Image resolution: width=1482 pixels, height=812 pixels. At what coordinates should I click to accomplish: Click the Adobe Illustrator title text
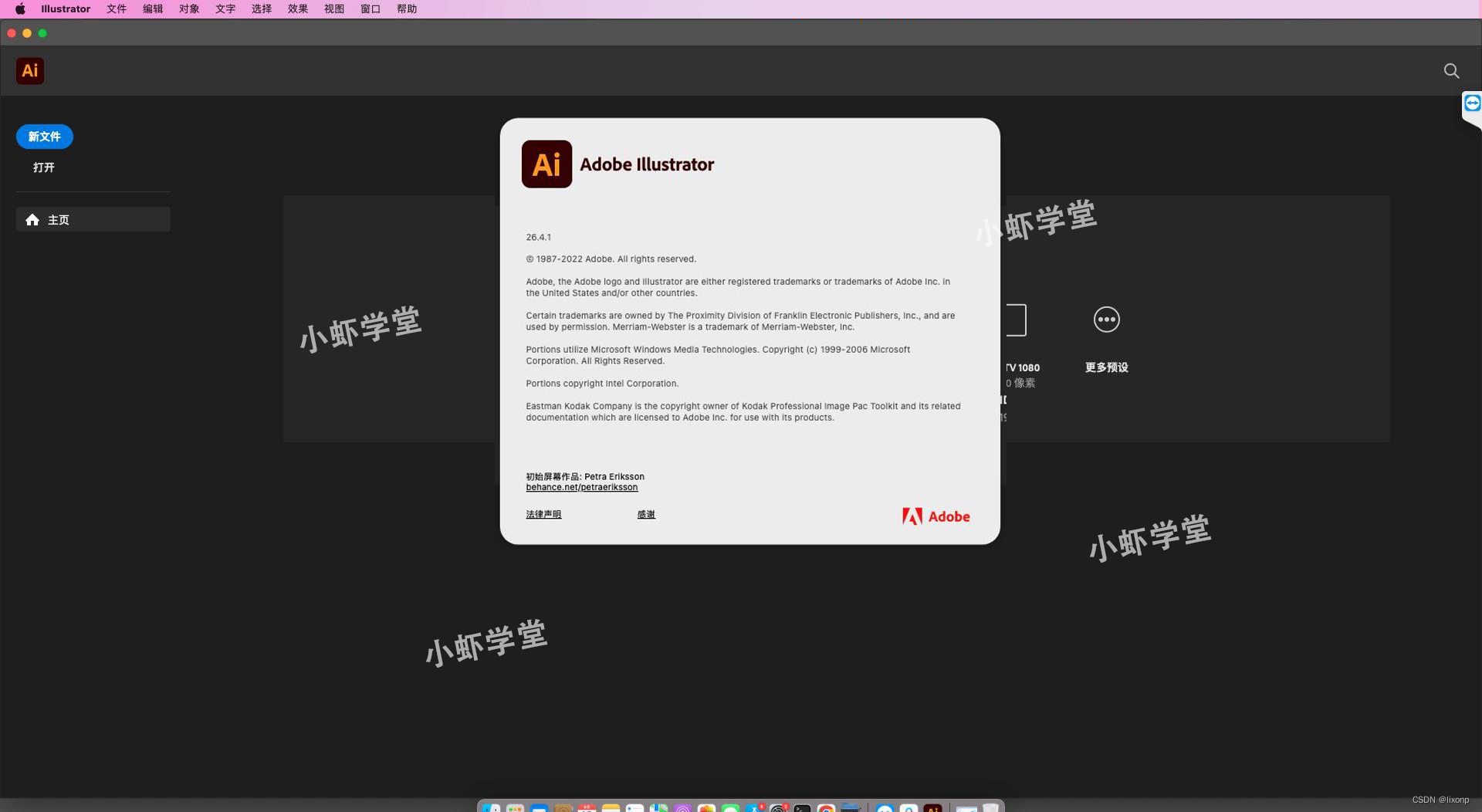(647, 164)
